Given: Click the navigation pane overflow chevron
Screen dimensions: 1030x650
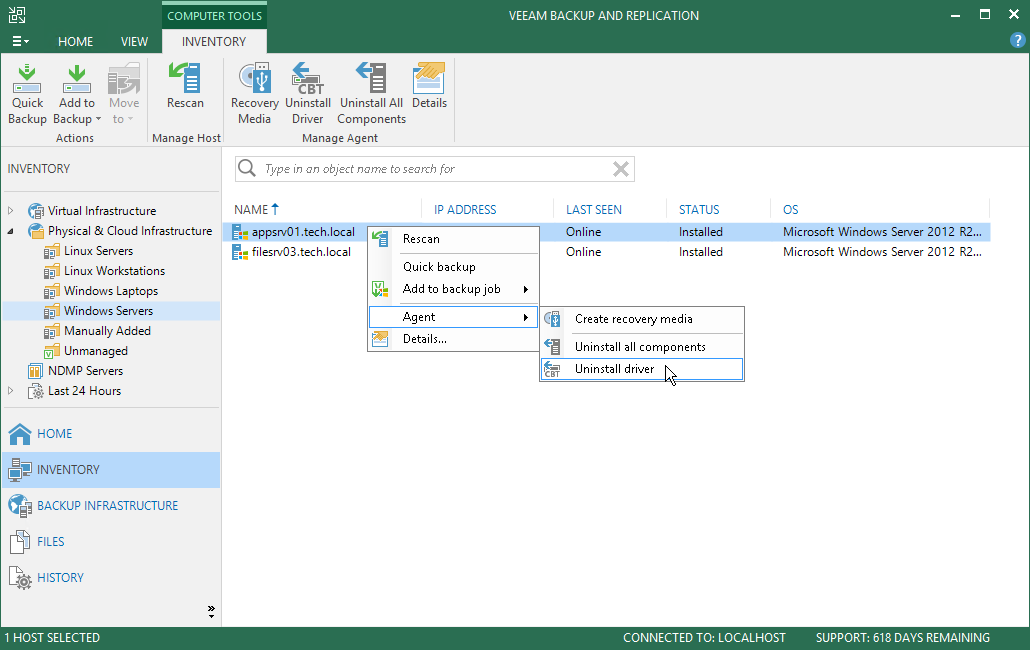Looking at the screenshot, I should (211, 611).
